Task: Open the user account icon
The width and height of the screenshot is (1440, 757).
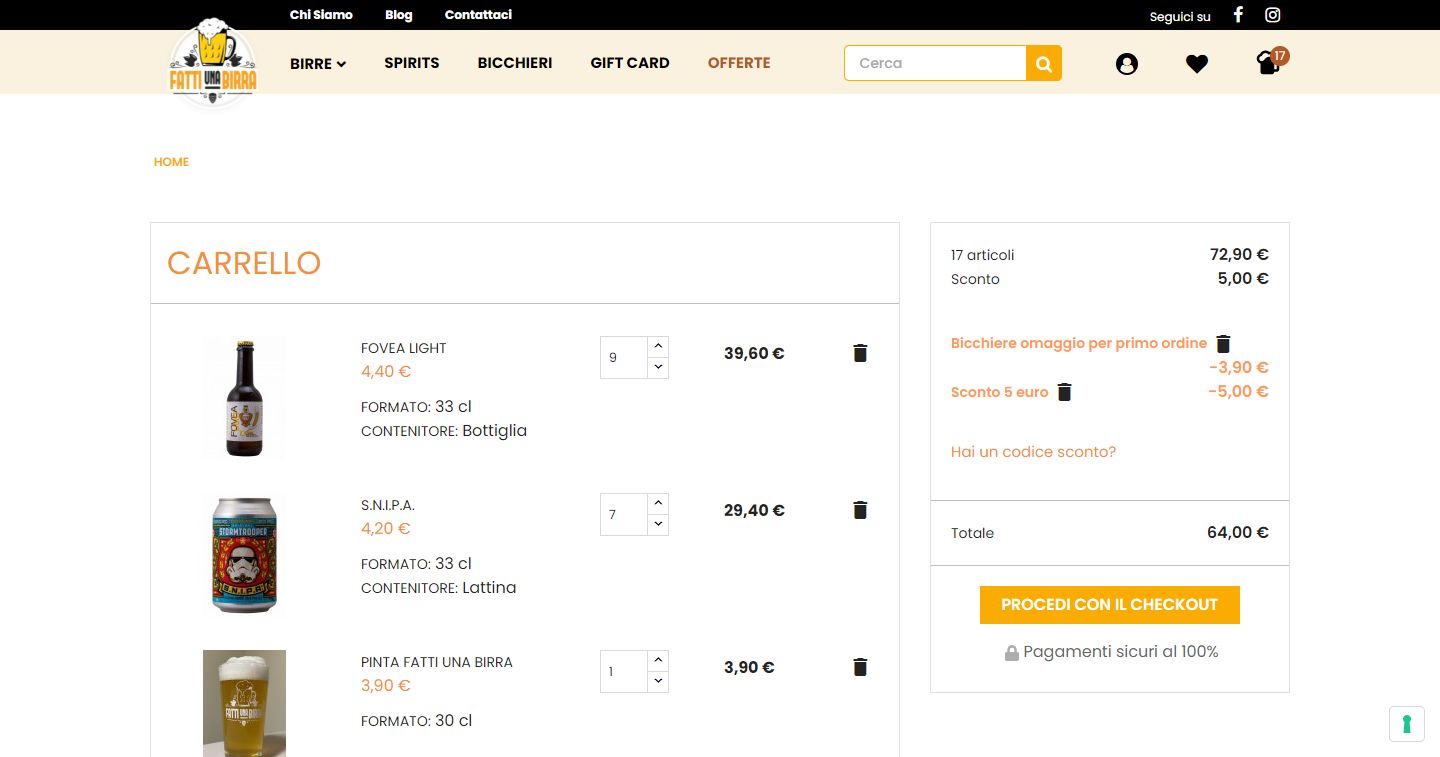Action: [1127, 64]
